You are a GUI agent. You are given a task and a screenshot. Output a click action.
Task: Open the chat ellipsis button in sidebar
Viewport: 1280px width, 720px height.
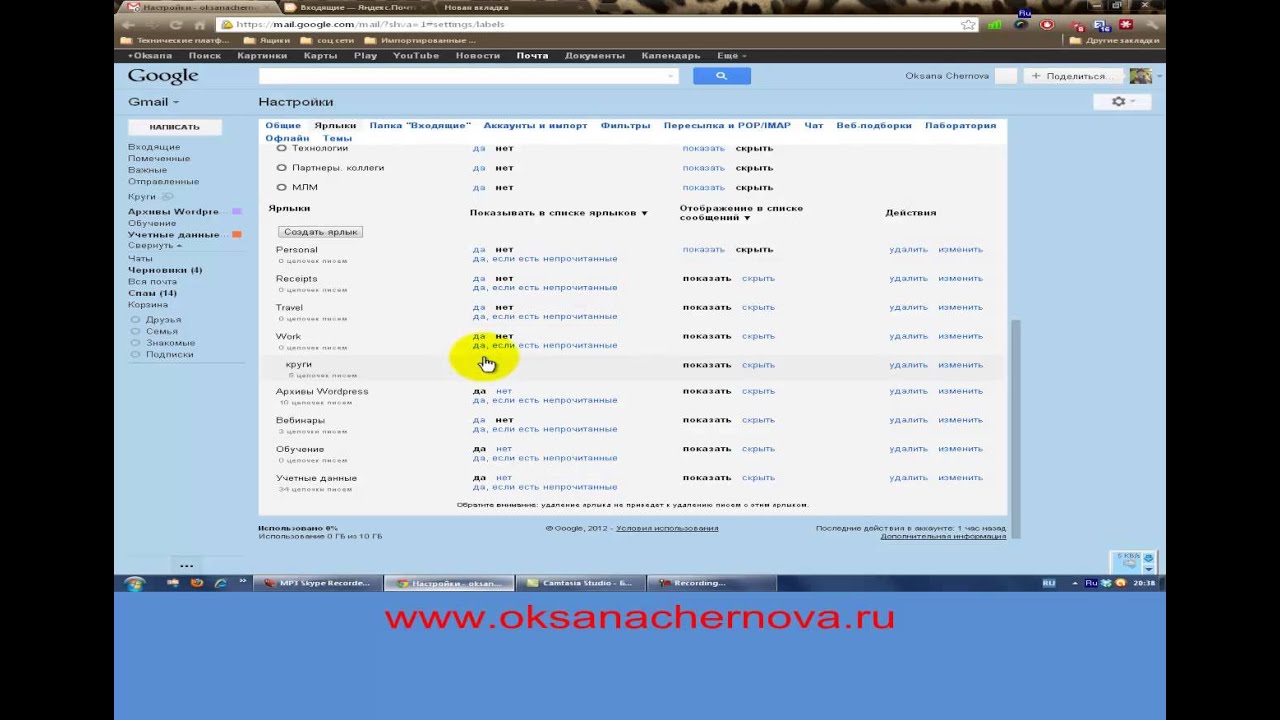point(186,566)
